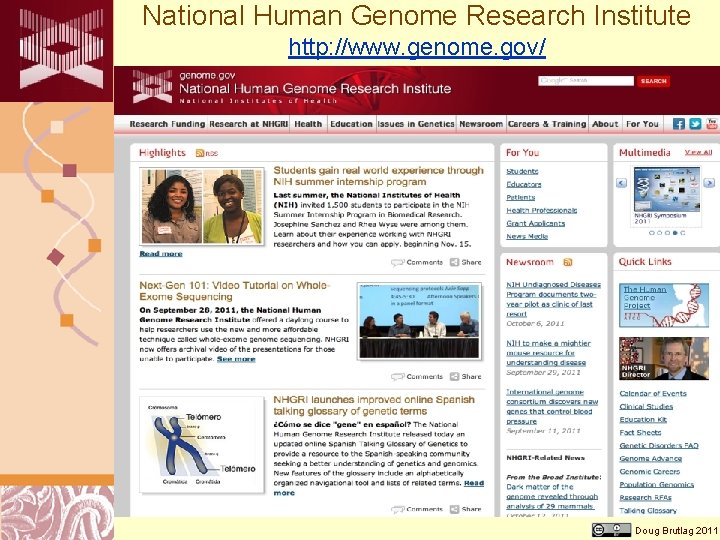720x540 pixels.
Task: Open Grant Applicants link
Action: (535, 223)
